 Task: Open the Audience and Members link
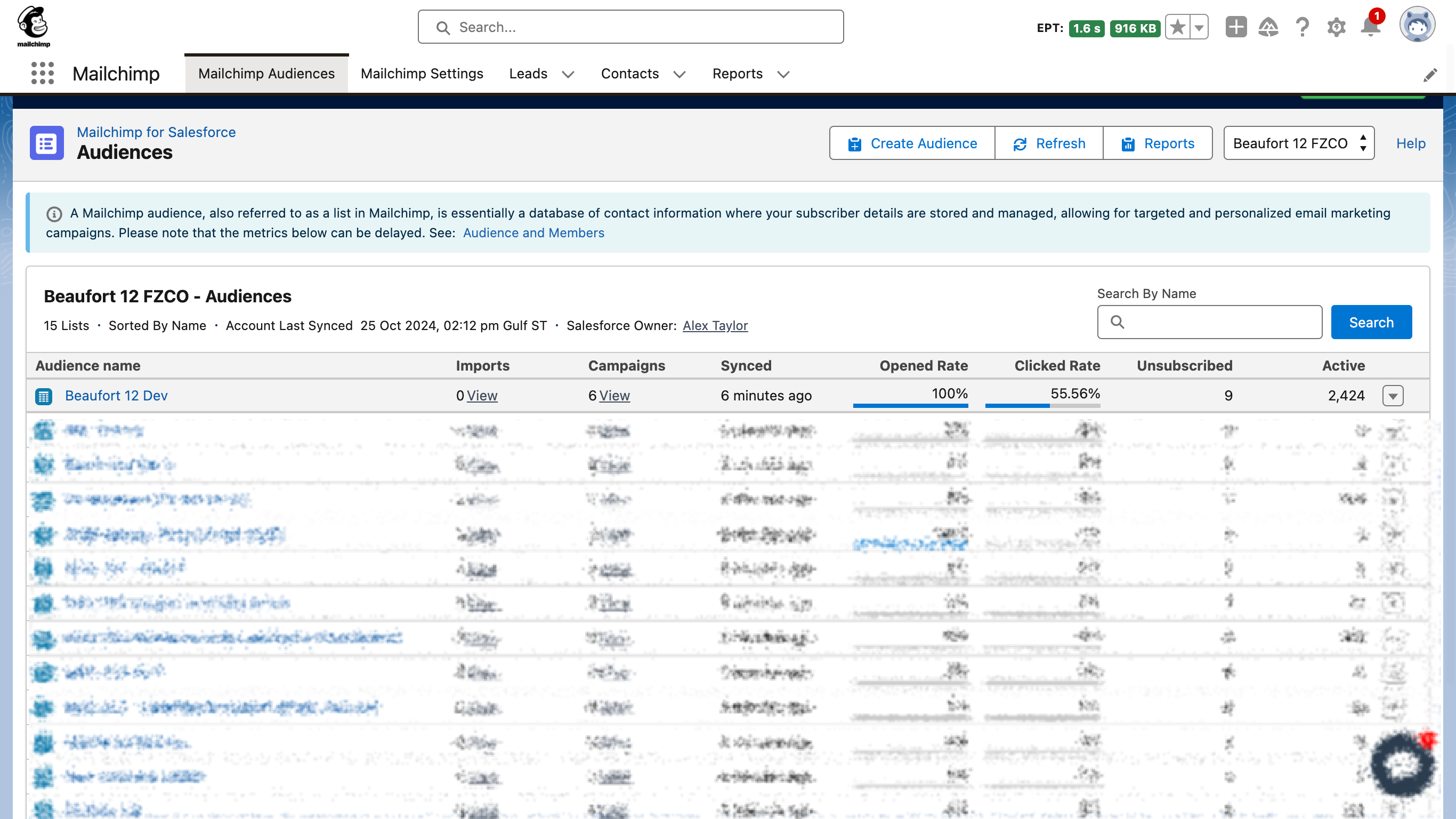[533, 232]
